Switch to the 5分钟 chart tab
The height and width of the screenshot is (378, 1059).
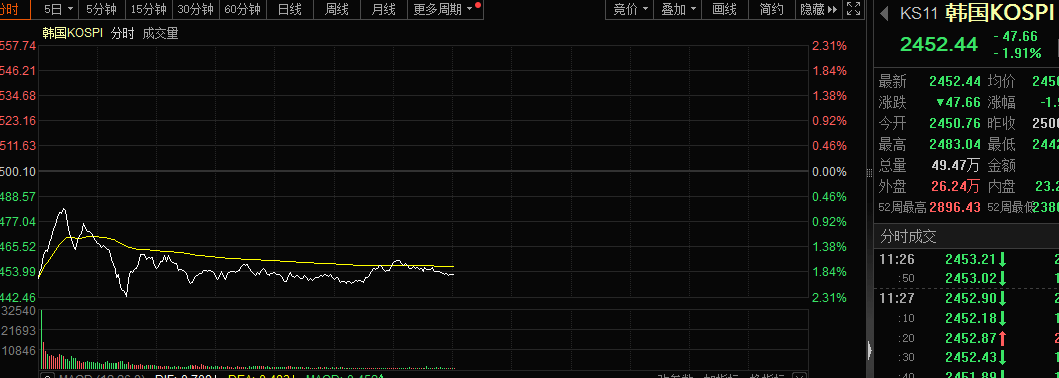[101, 9]
